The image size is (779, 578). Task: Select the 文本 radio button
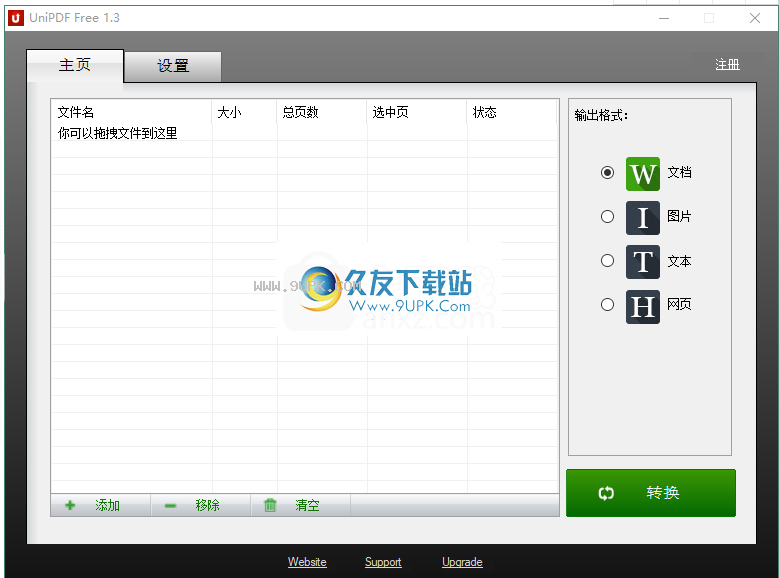click(607, 260)
